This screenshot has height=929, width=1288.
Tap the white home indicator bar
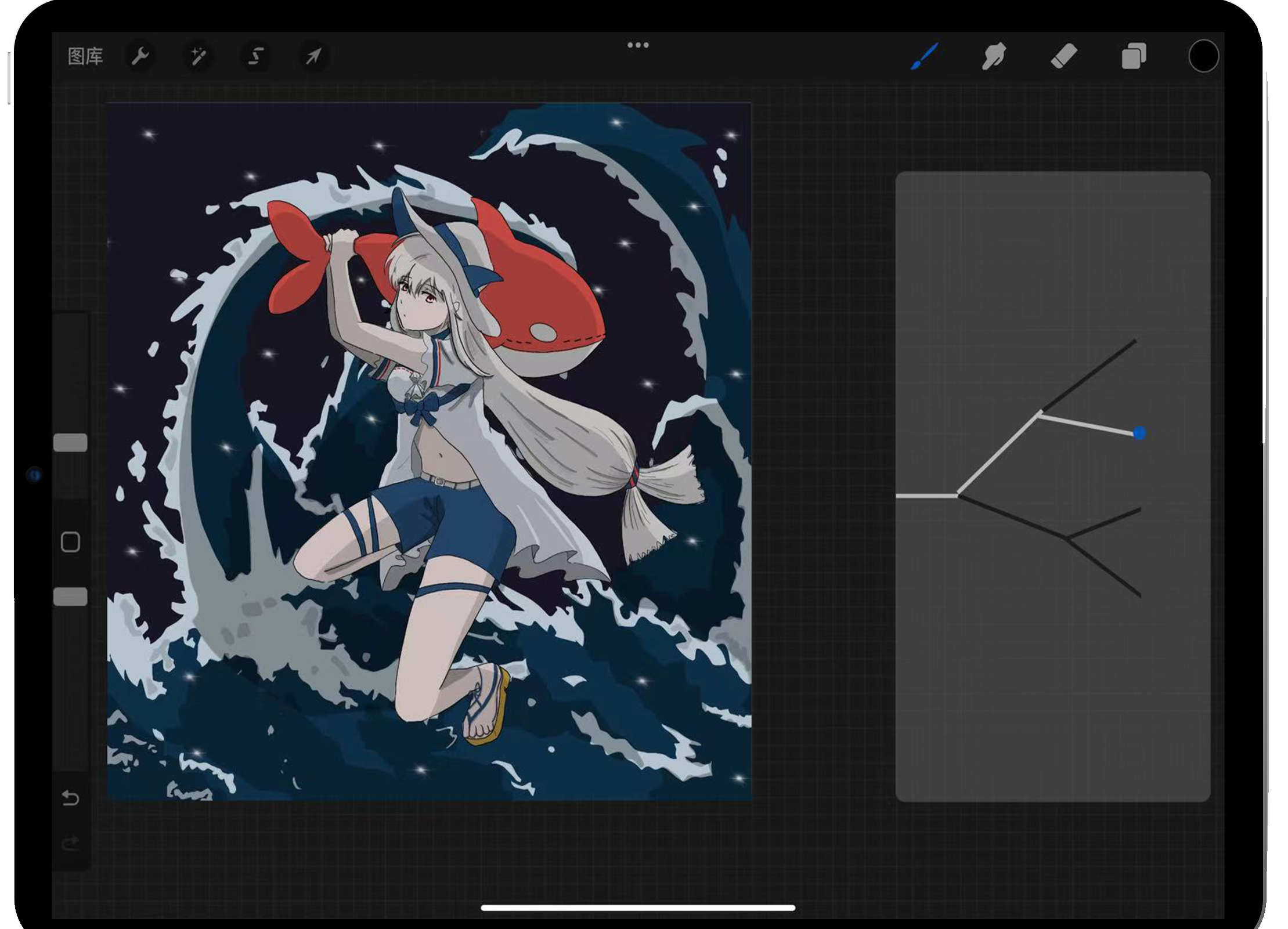click(x=637, y=908)
